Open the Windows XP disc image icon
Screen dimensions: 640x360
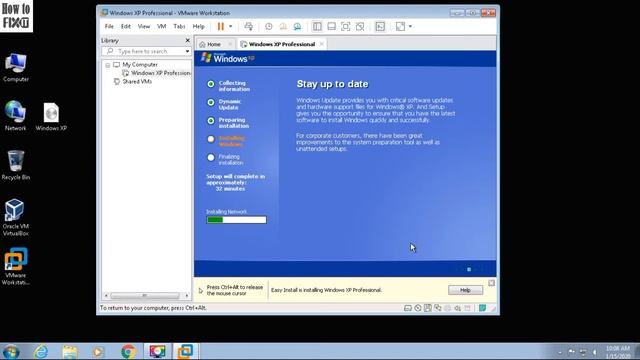[51, 117]
